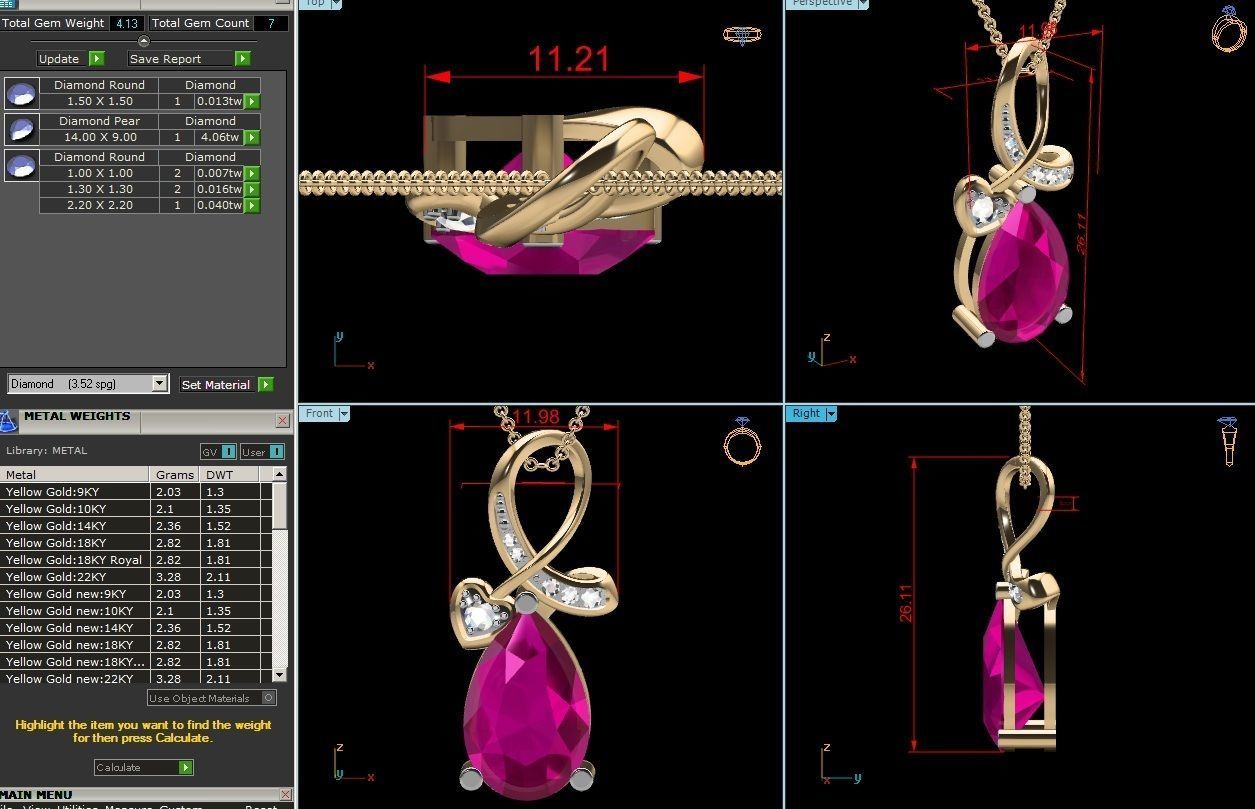Image resolution: width=1255 pixels, height=809 pixels.
Task: Click the green arrow next to 0.016tw
Action: [252, 190]
